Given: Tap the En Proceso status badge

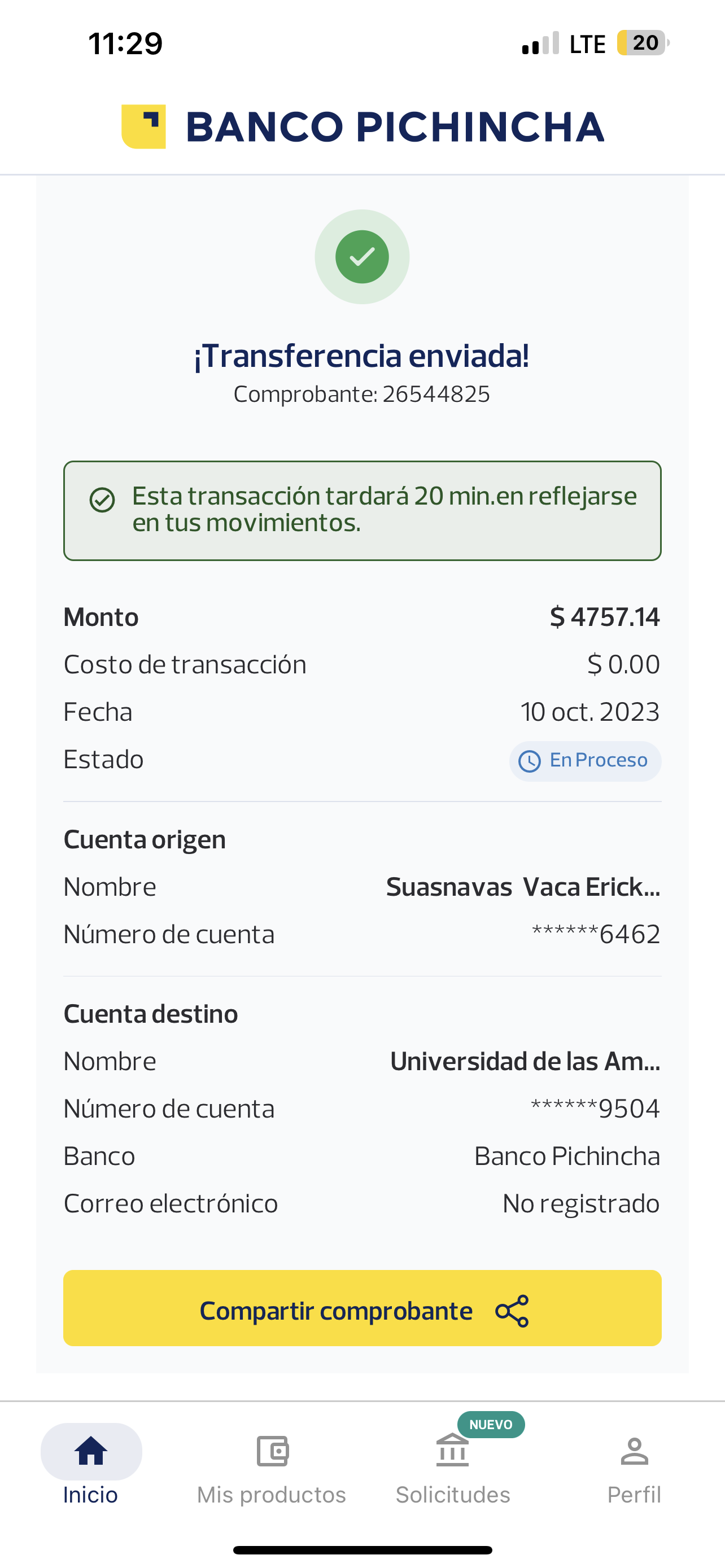Looking at the screenshot, I should coord(585,761).
